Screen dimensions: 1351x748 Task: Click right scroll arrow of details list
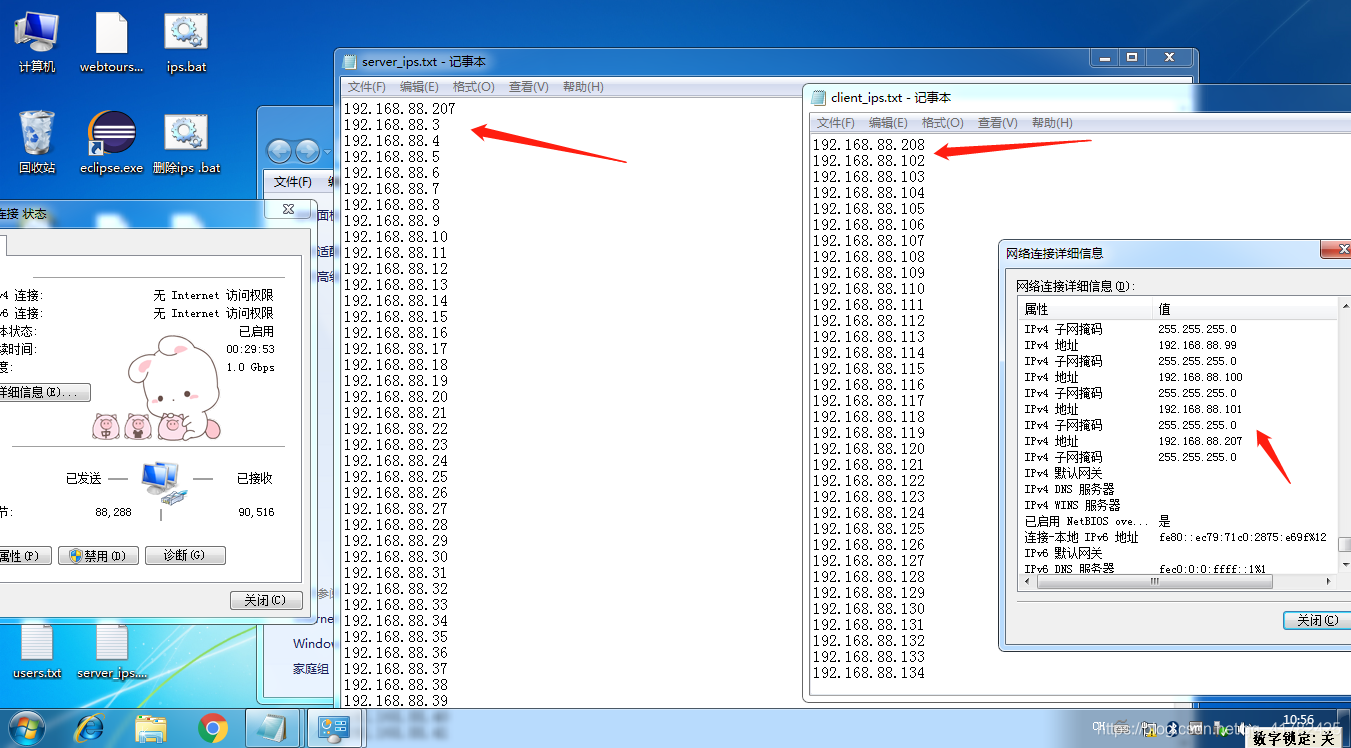[x=1330, y=581]
